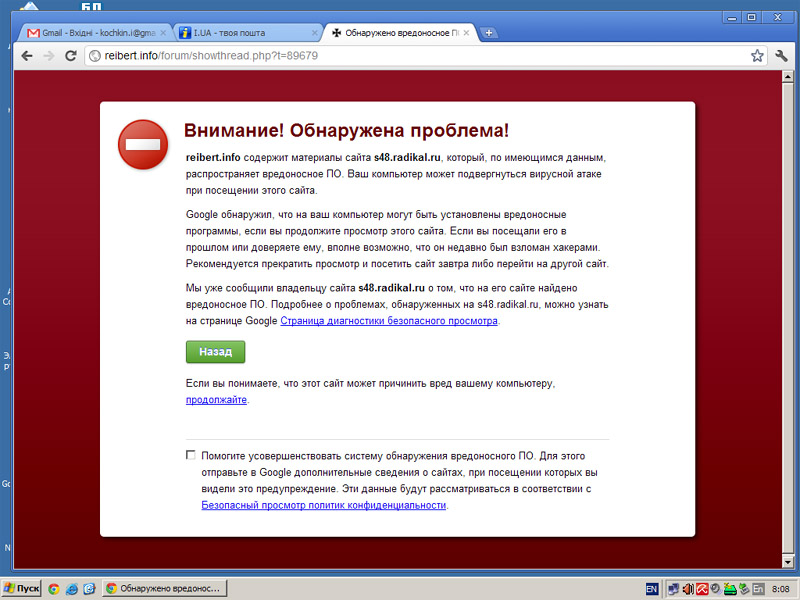Click the scrollbar down arrow
The image size is (800, 600).
tap(787, 562)
